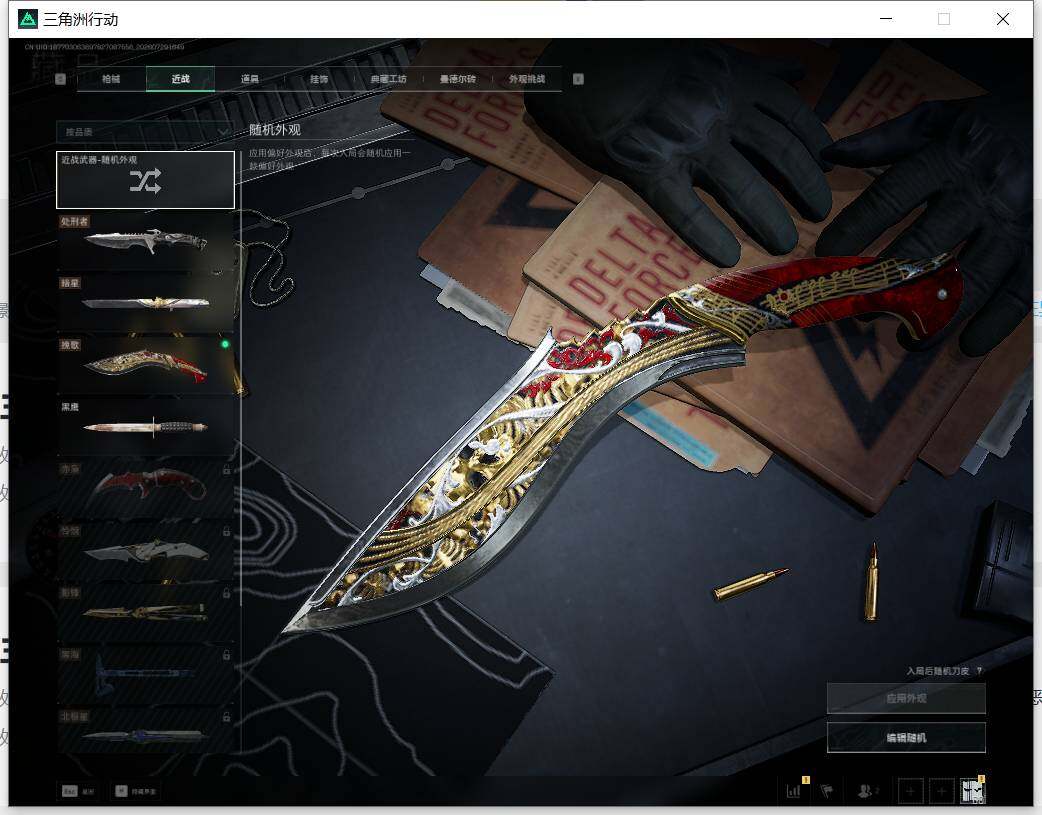Select the locked 北极星 knife thumbnail
Screen dimensions: 1042x815
(x=146, y=730)
